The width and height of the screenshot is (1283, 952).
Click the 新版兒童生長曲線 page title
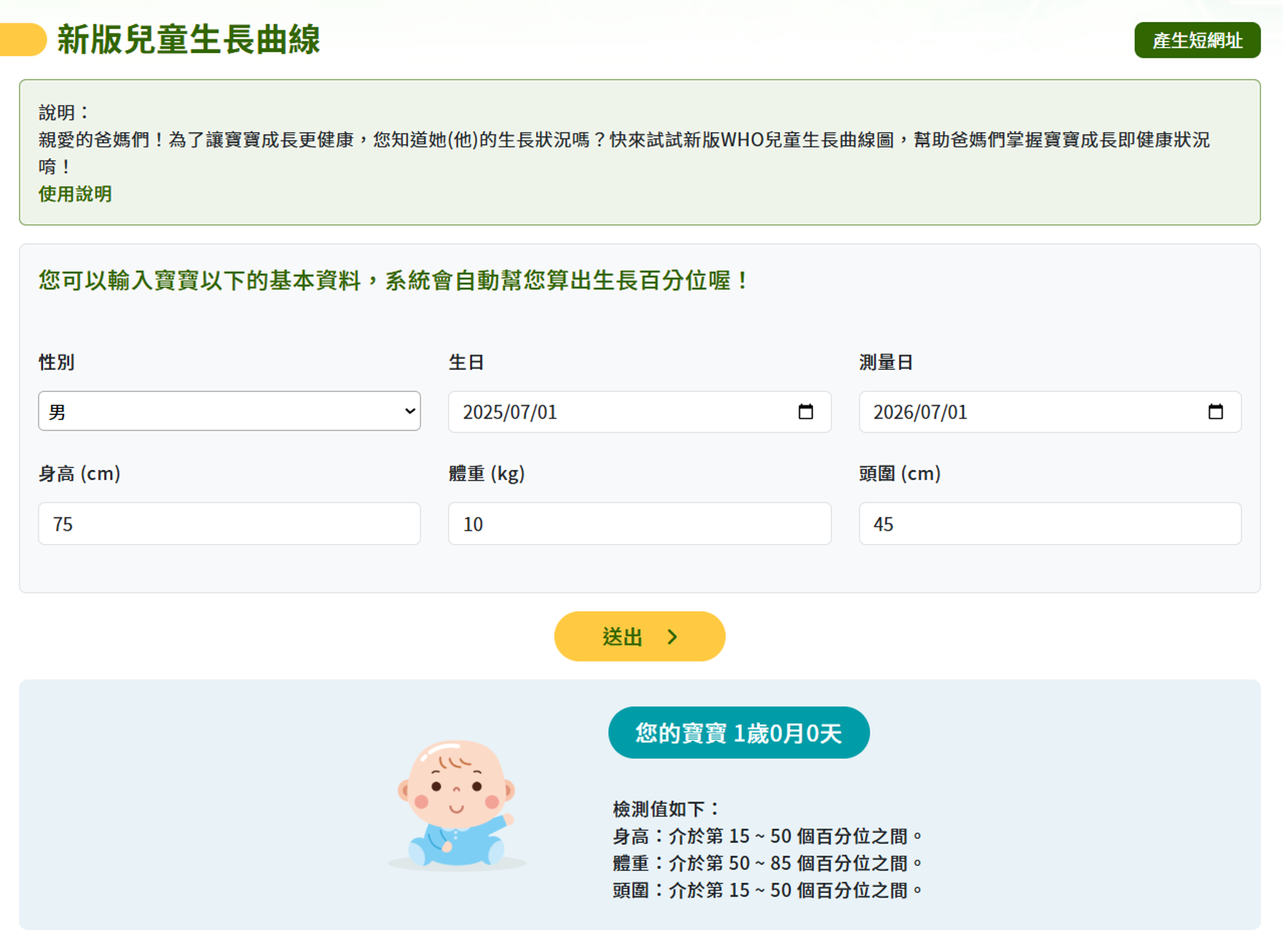click(189, 39)
